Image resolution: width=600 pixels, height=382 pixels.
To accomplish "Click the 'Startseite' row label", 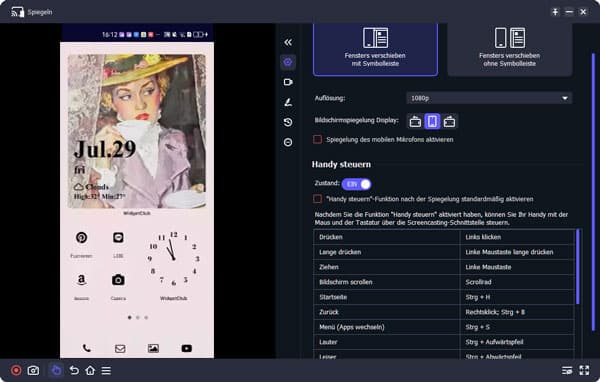I will coord(333,297).
